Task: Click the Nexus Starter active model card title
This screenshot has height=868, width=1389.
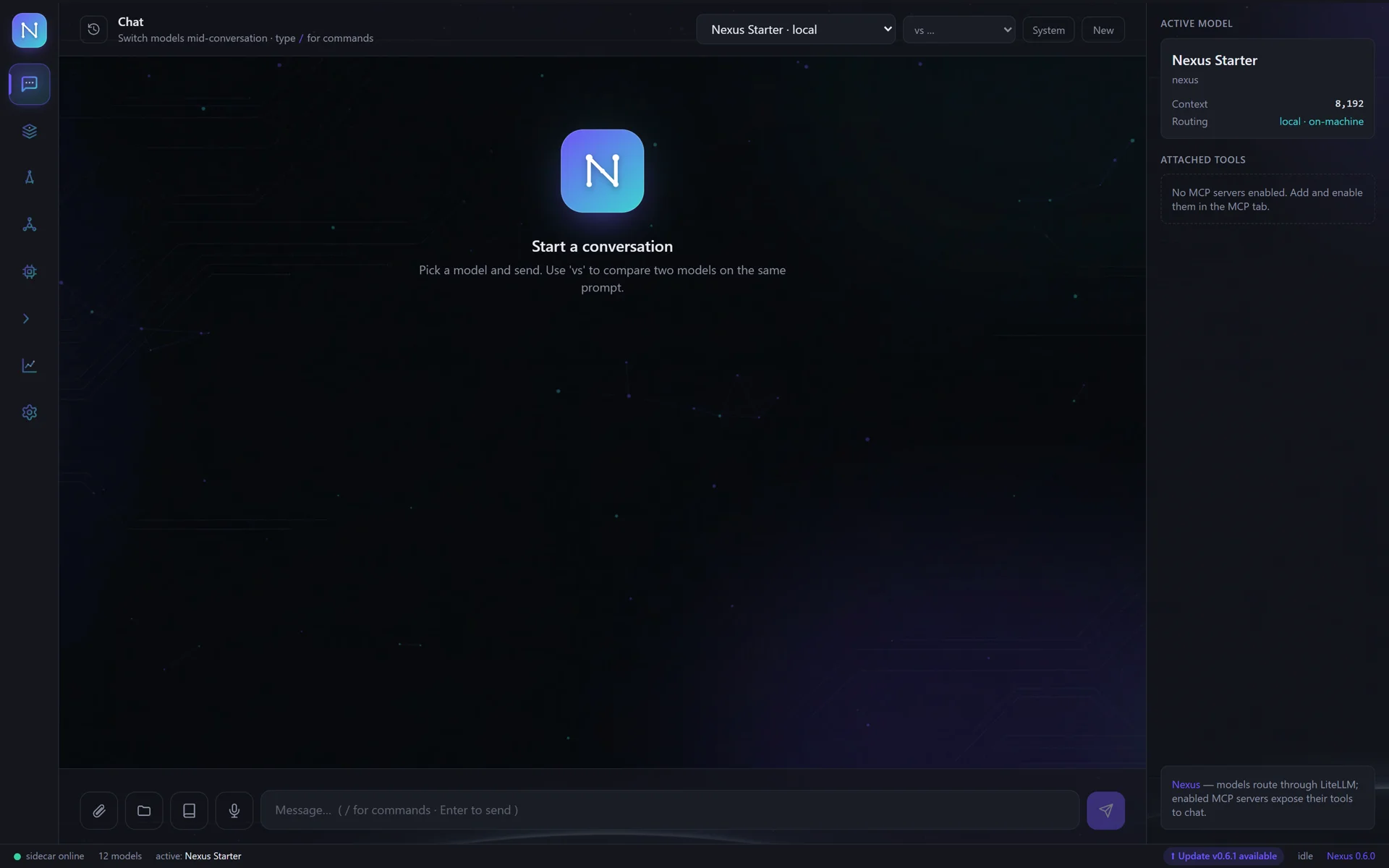Action: click(1215, 60)
